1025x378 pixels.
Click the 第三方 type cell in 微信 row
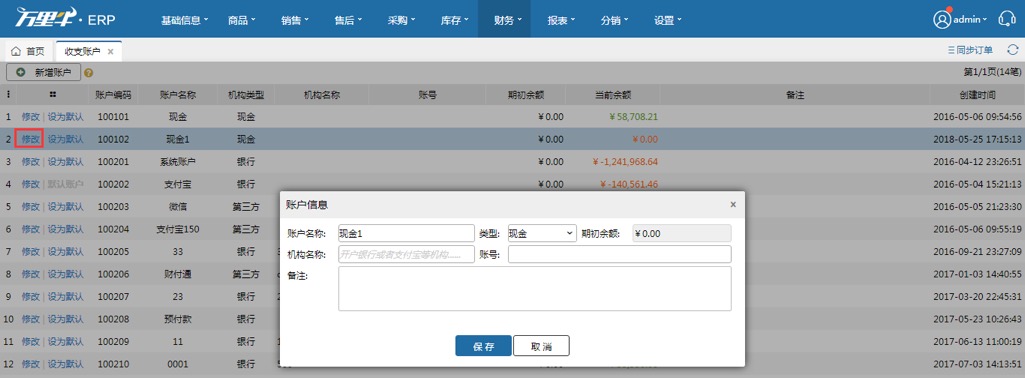click(x=246, y=207)
